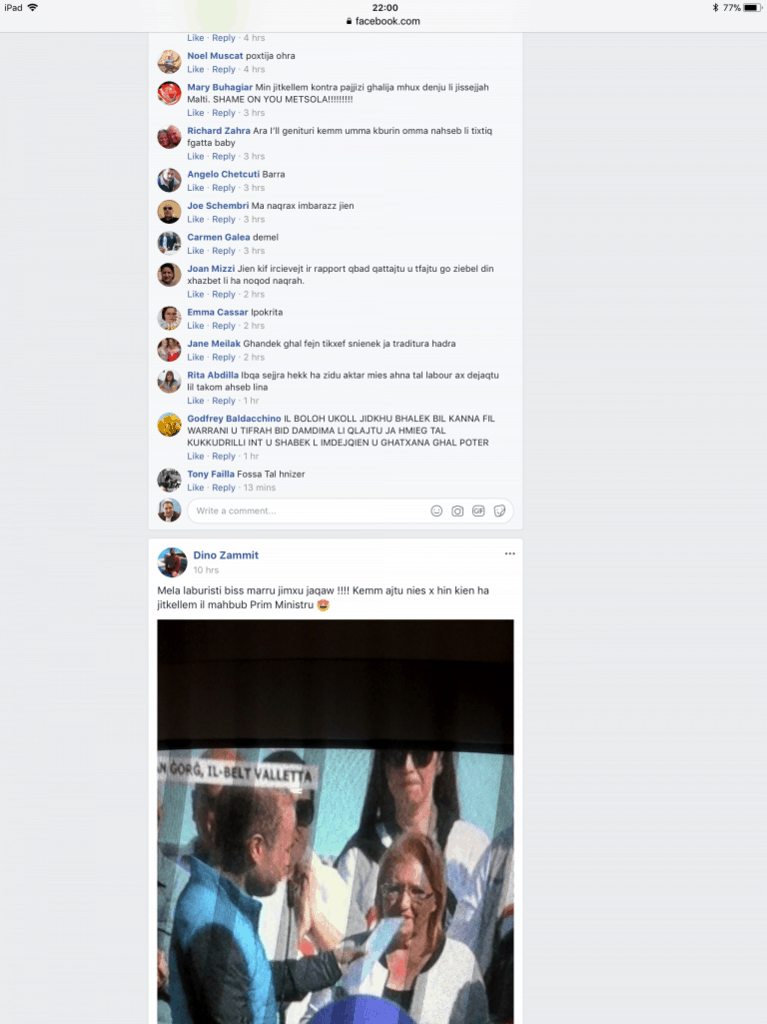This screenshot has height=1024, width=767.
Task: Tap Joe Schembri's profile picture
Action: (169, 212)
